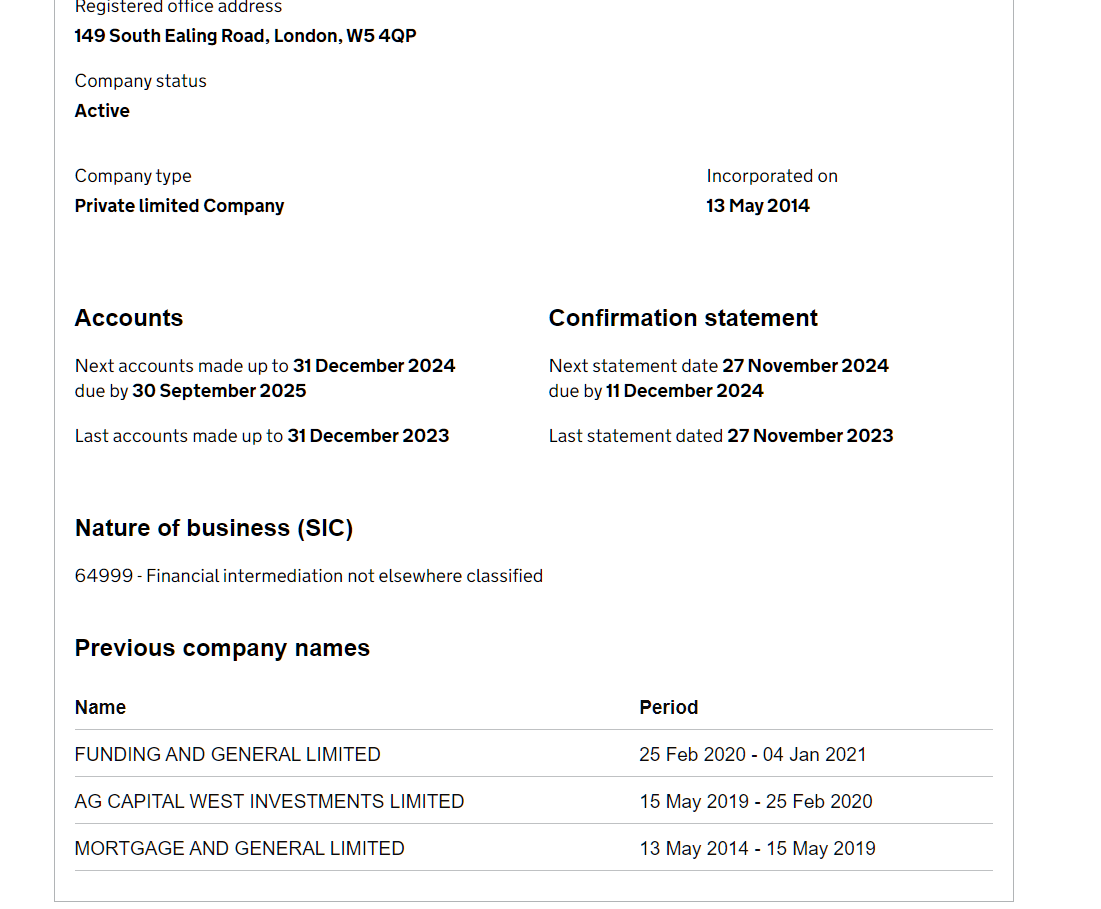Image resolution: width=1101 pixels, height=909 pixels.
Task: Select accounts due date 30 September 2025
Action: coord(219,391)
